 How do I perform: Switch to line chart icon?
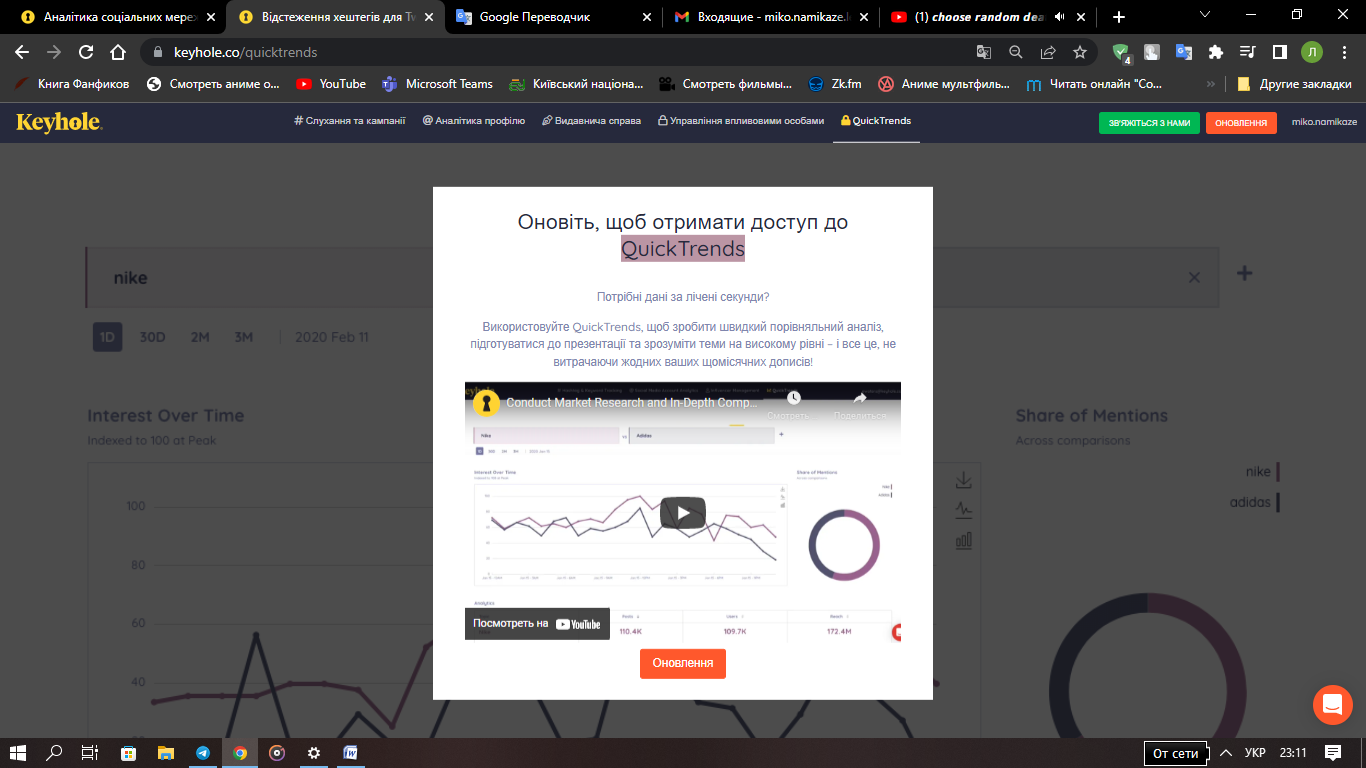coord(964,510)
